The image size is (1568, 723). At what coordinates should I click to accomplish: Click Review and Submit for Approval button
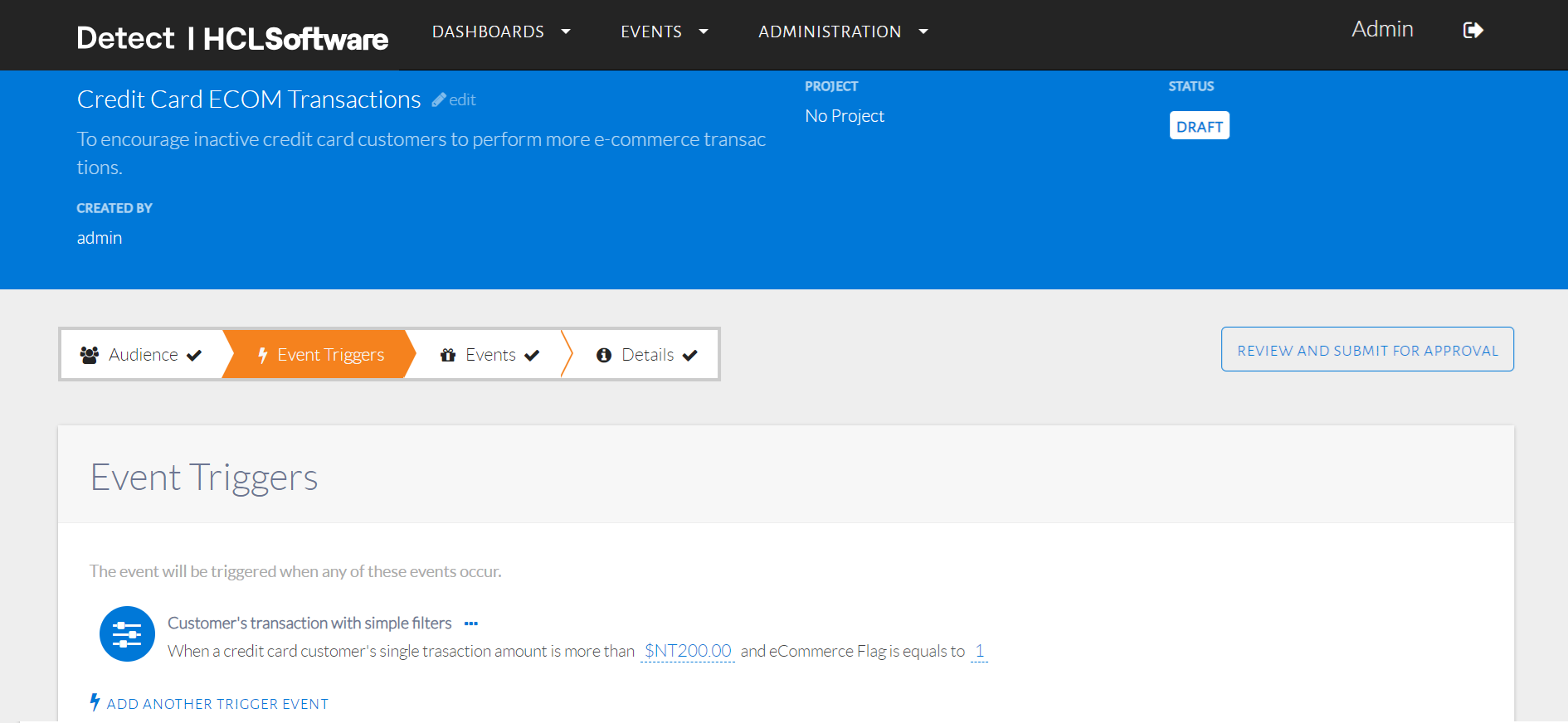coord(1367,349)
